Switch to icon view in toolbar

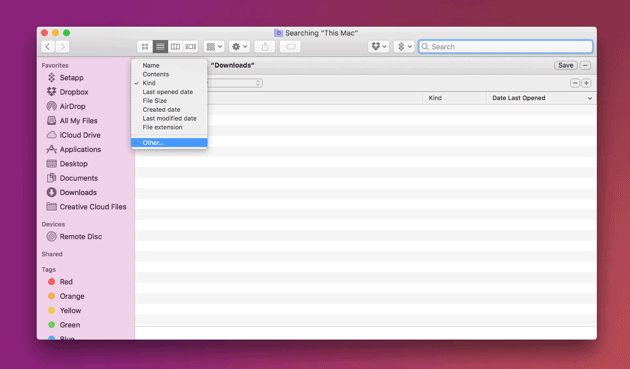[x=145, y=47]
